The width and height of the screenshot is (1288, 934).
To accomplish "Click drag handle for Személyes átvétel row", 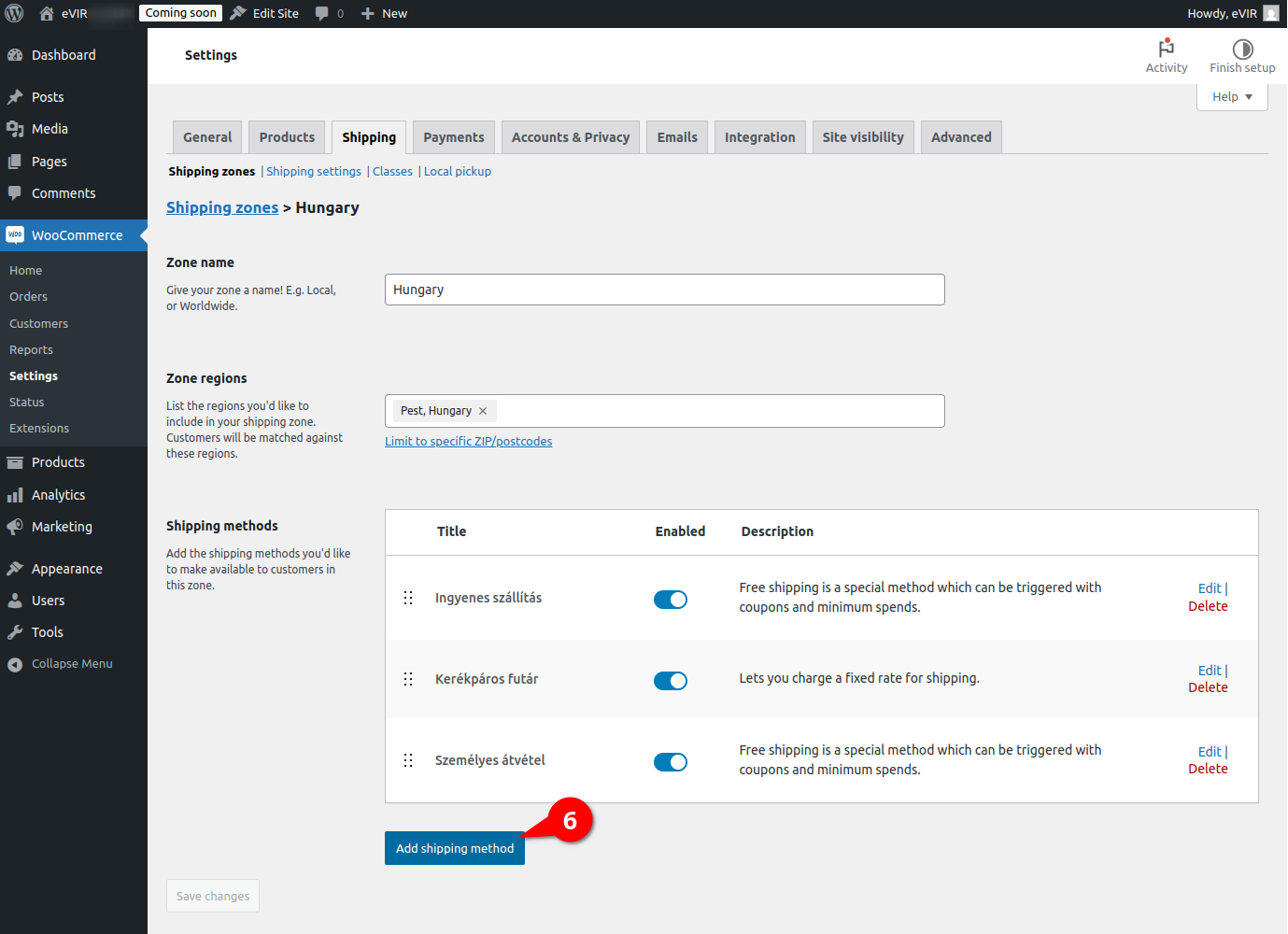I will (408, 760).
